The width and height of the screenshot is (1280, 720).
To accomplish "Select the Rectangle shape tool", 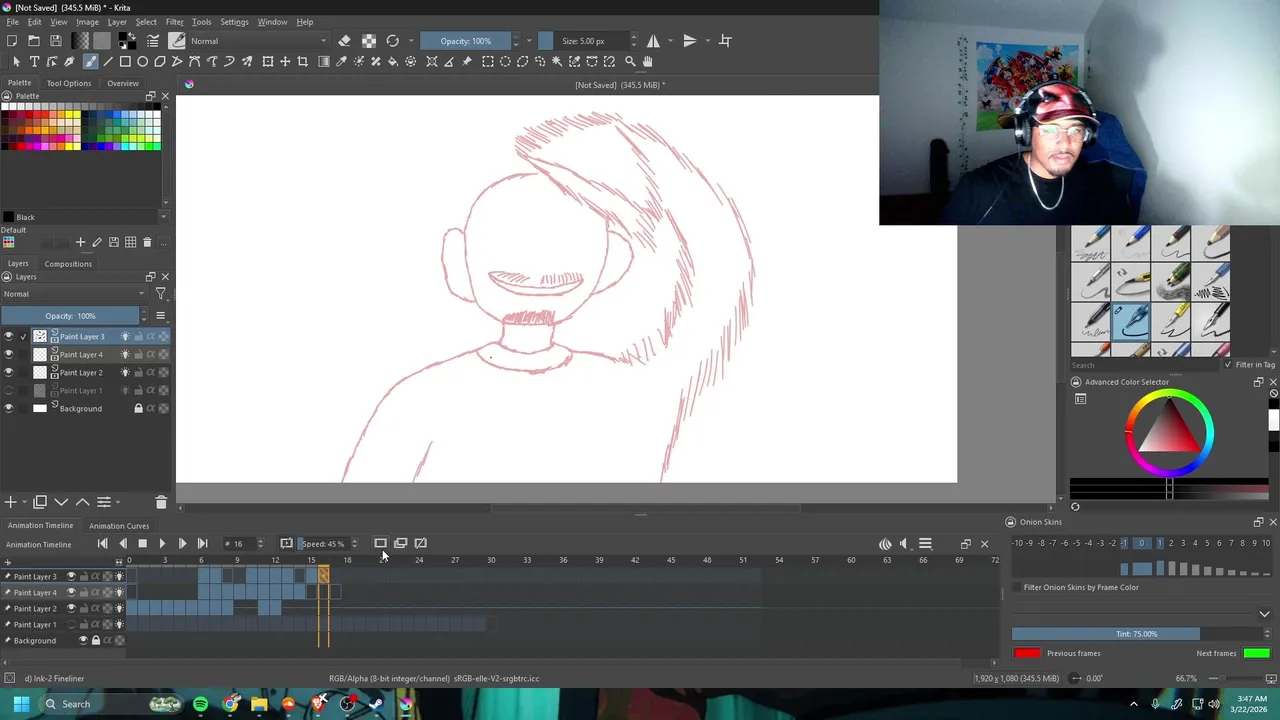I will pyautogui.click(x=125, y=62).
